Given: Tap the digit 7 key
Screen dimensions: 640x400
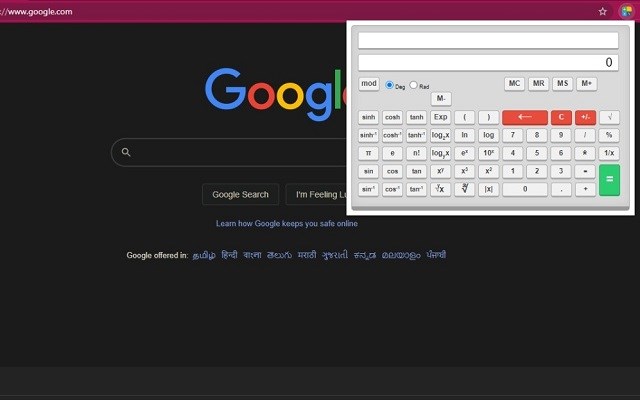Looking at the screenshot, I should tap(513, 135).
